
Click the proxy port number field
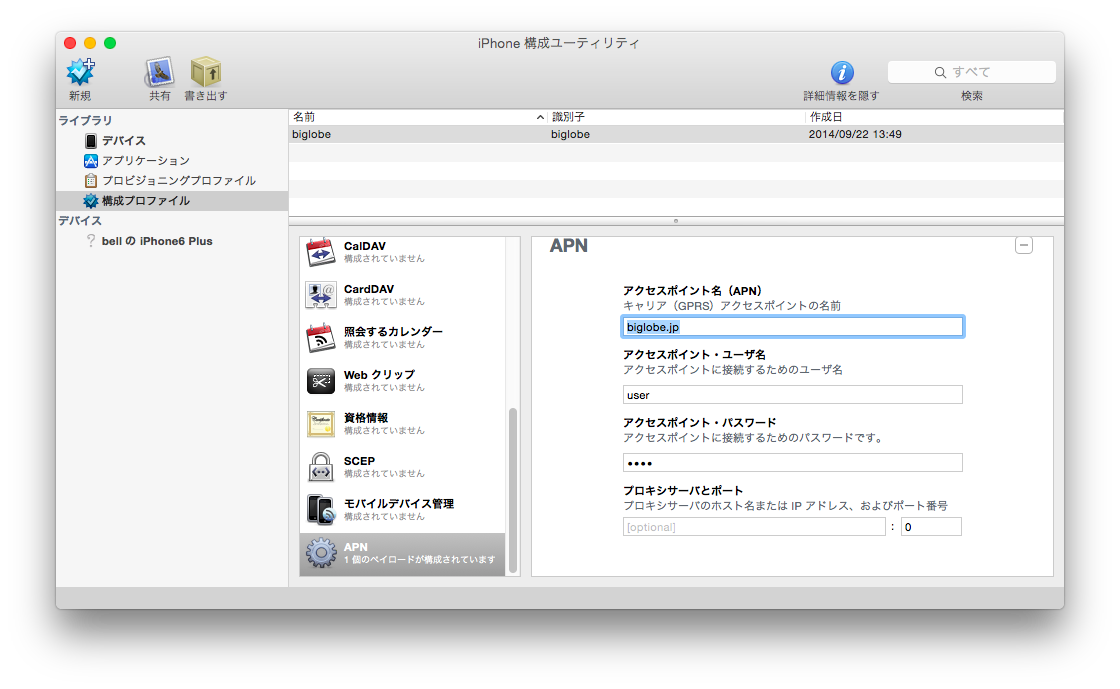931,527
